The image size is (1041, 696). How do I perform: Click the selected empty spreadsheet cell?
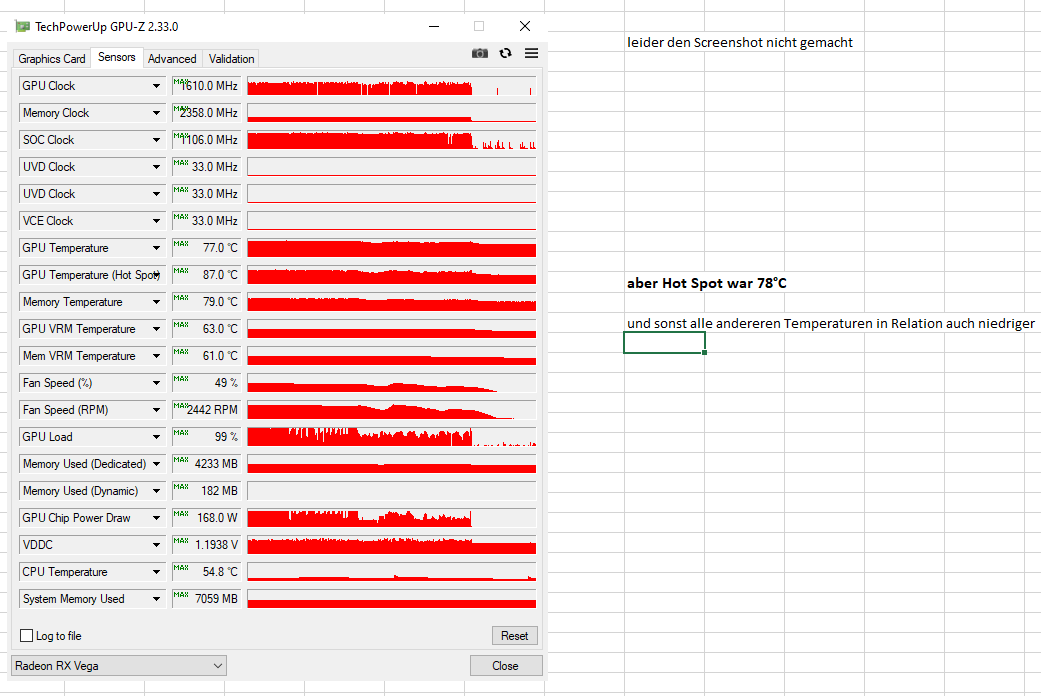665,343
